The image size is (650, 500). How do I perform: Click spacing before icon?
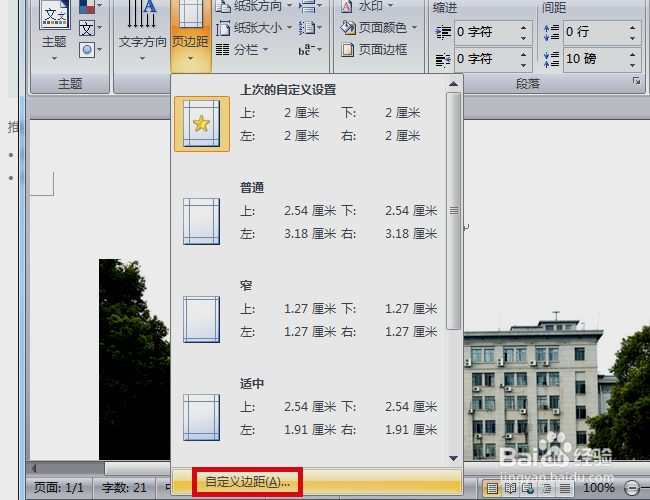point(551,32)
